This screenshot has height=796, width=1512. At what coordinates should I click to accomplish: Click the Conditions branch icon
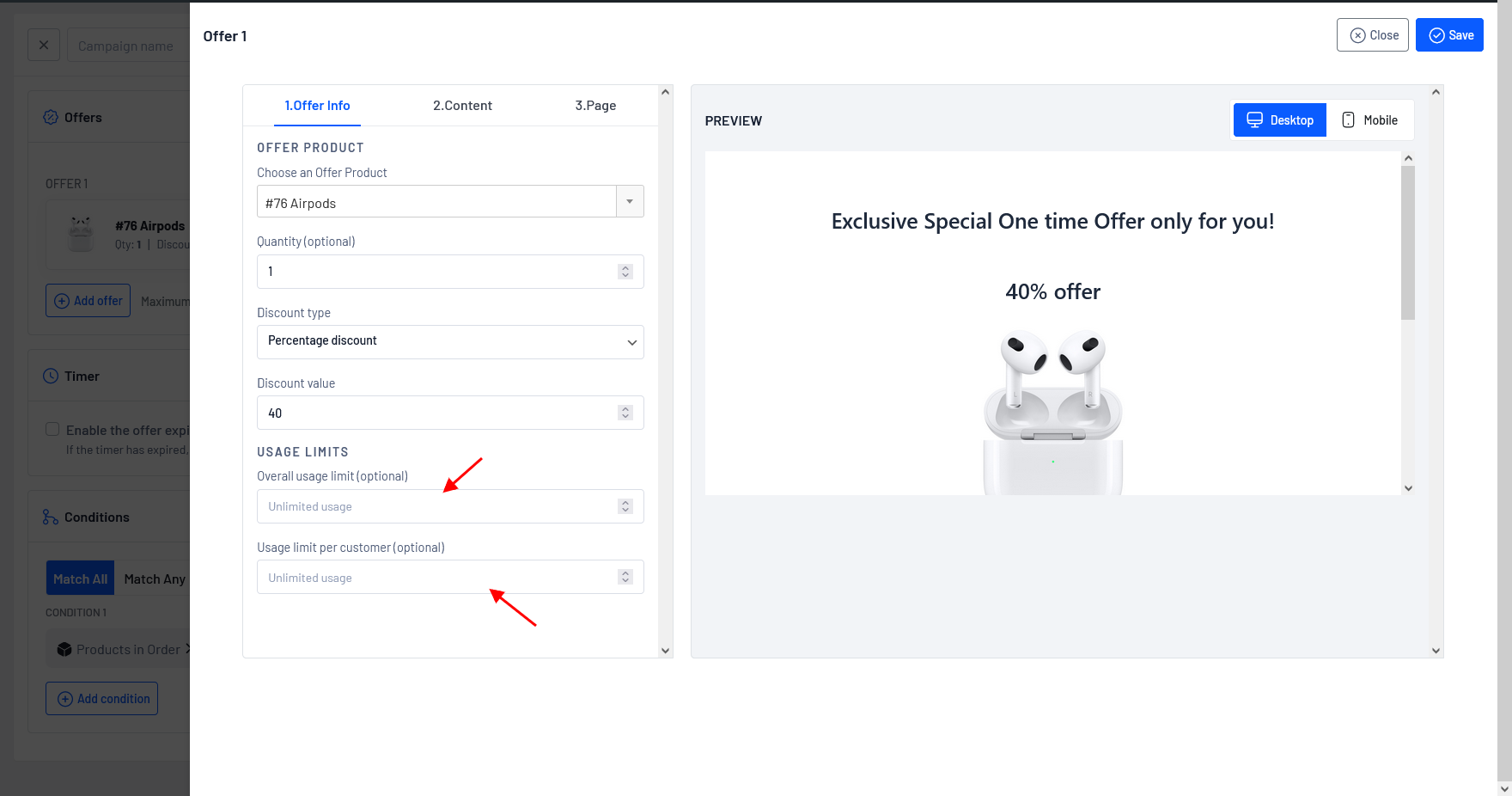coord(51,517)
